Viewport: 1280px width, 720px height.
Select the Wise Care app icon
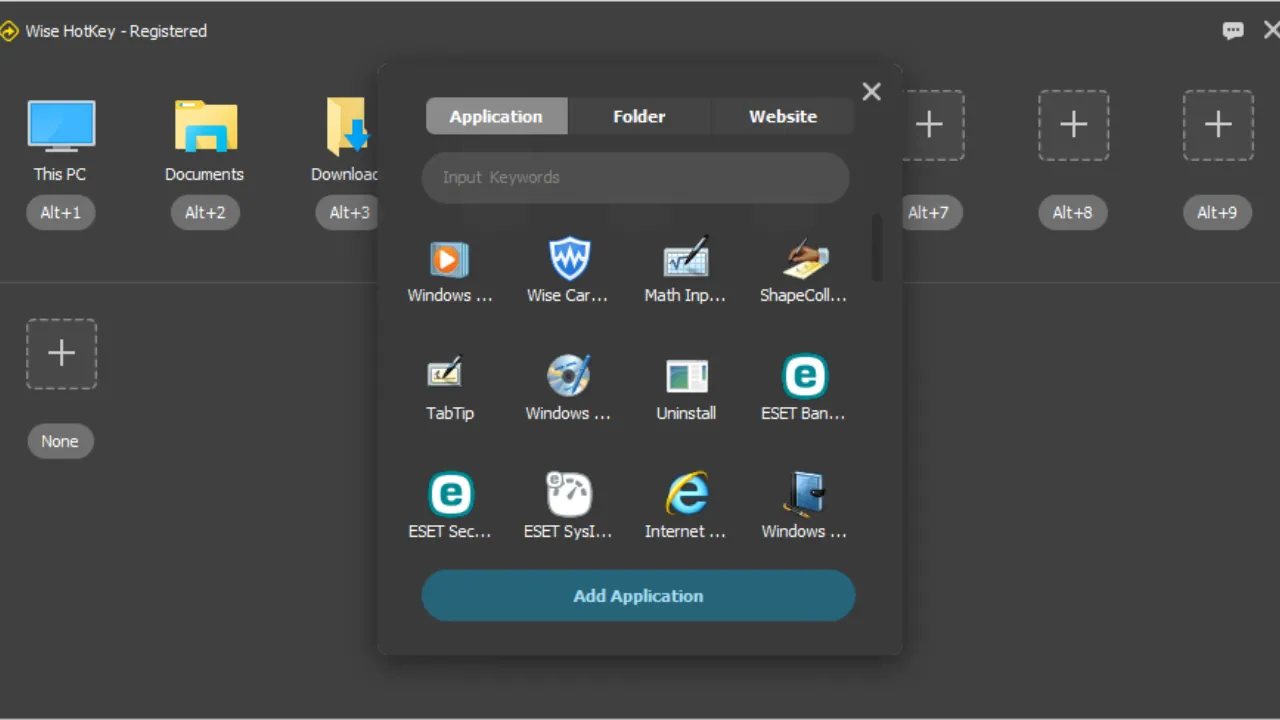(x=569, y=260)
